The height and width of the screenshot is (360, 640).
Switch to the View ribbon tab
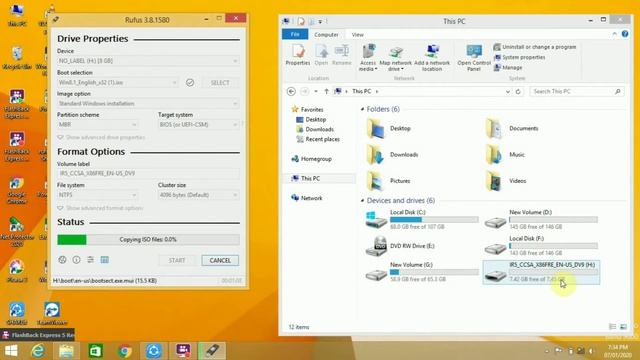[358, 35]
